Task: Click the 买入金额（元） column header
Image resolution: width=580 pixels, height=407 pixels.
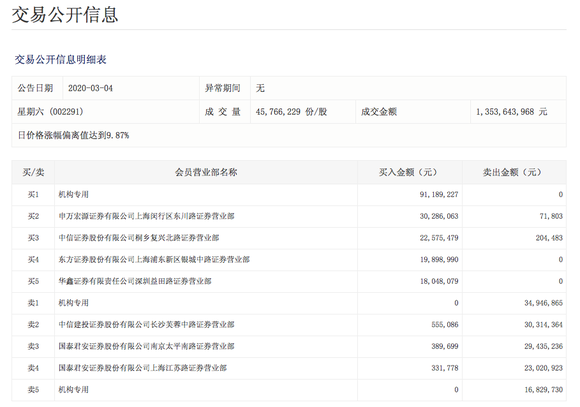Action: (410, 172)
